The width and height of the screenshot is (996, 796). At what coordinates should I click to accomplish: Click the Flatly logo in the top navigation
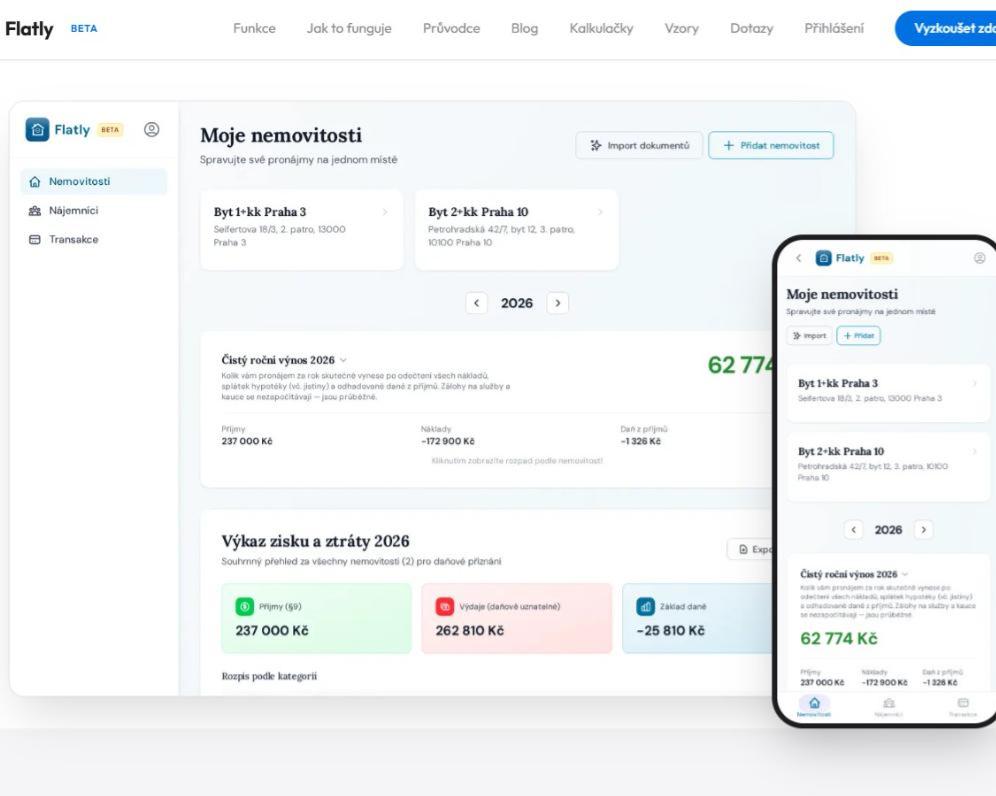[x=29, y=29]
